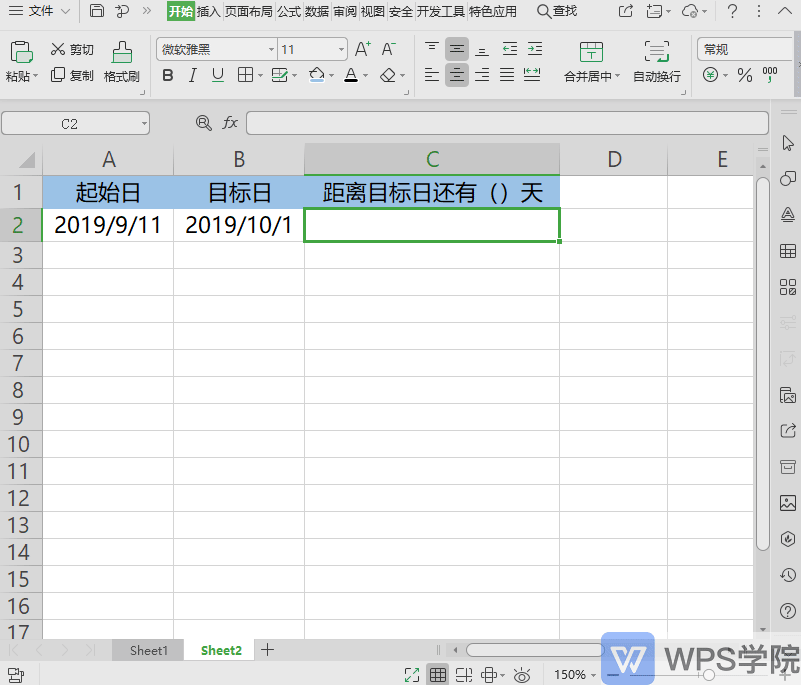Click the justify alignment icon

(507, 76)
